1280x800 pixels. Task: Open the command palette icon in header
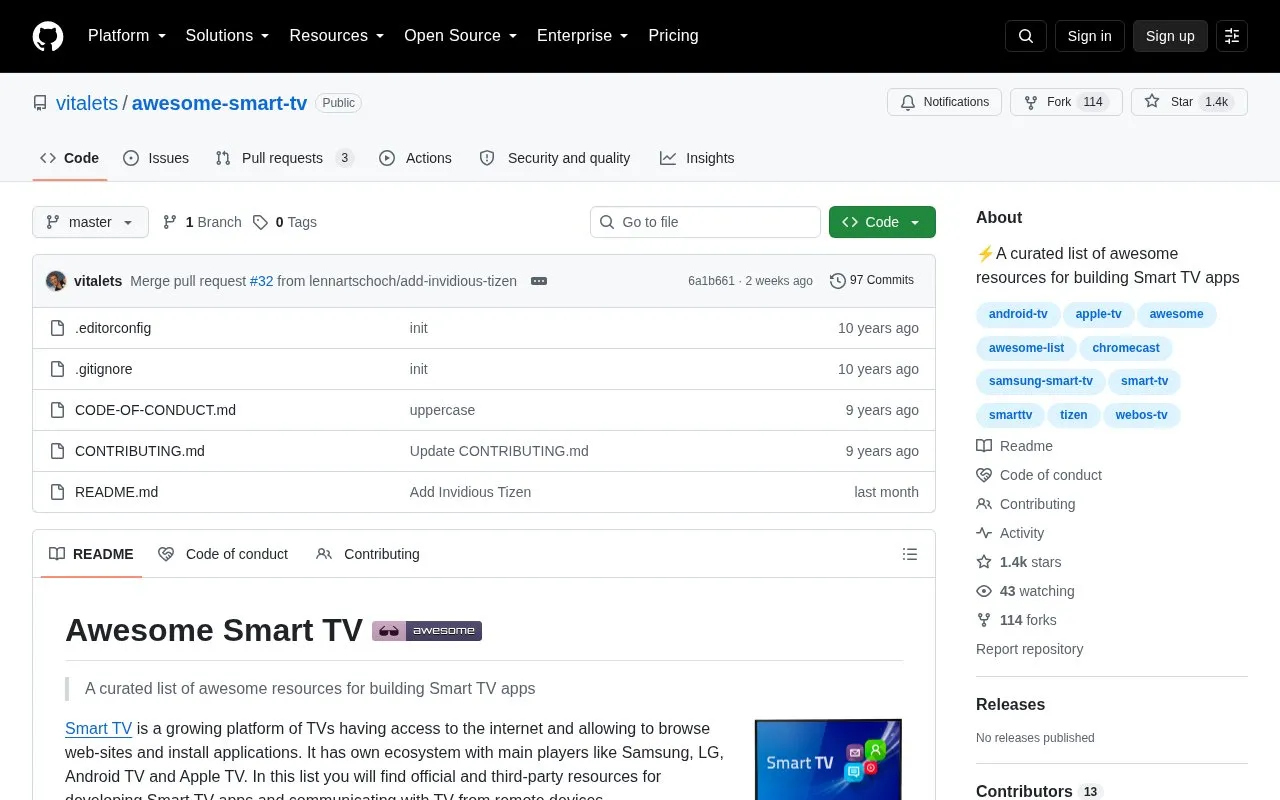coord(1232,36)
